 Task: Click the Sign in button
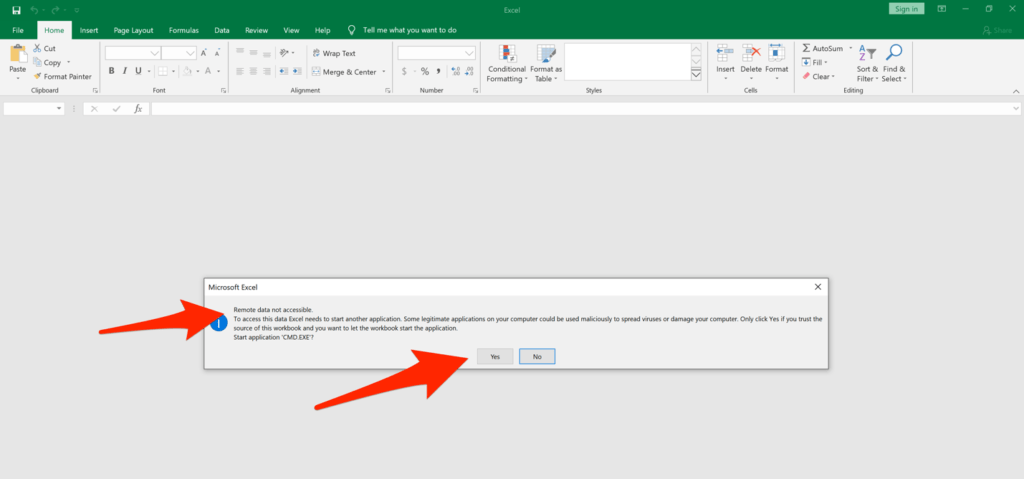coord(906,8)
